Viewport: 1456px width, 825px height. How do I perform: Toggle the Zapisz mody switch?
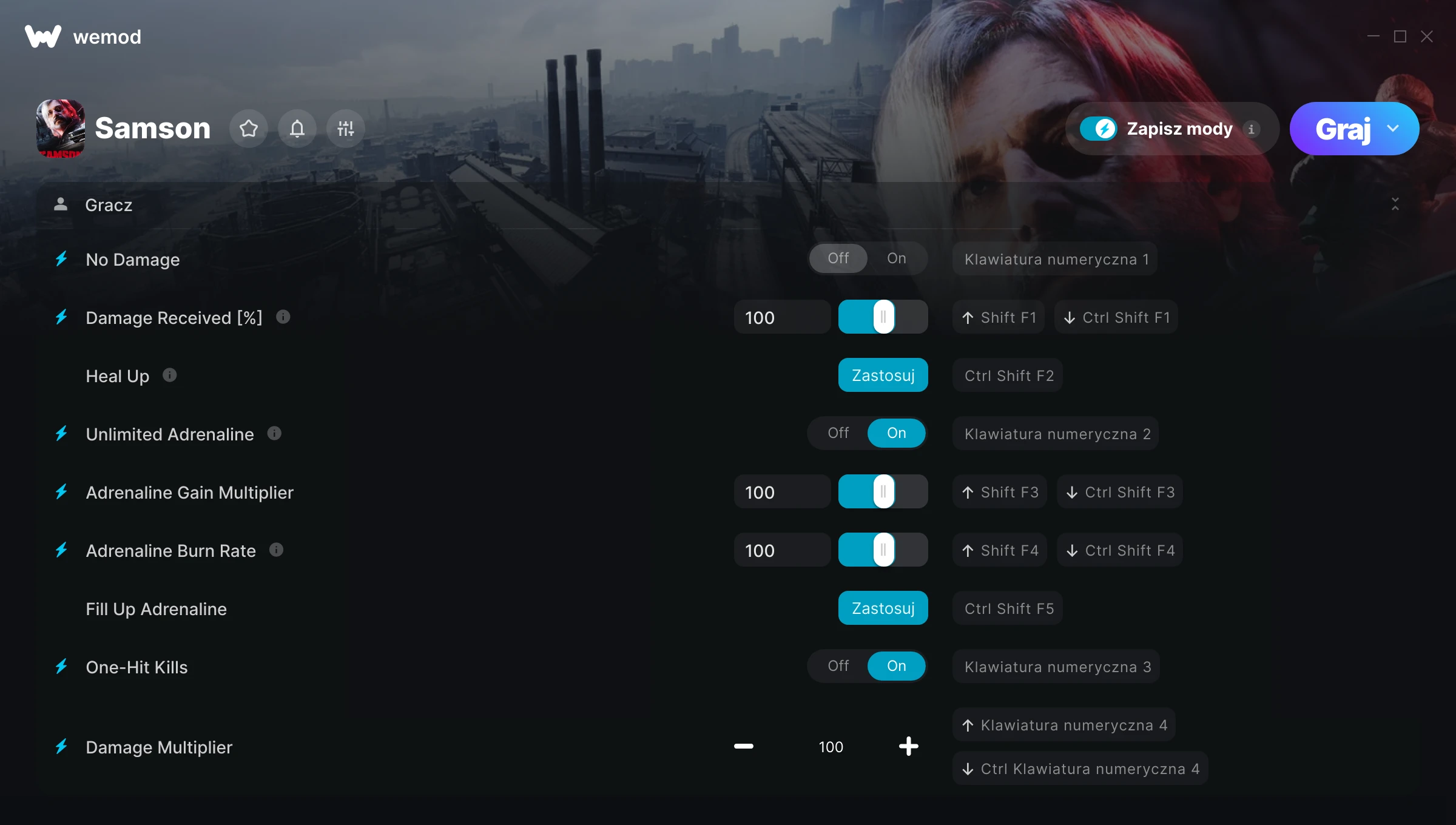[1099, 129]
